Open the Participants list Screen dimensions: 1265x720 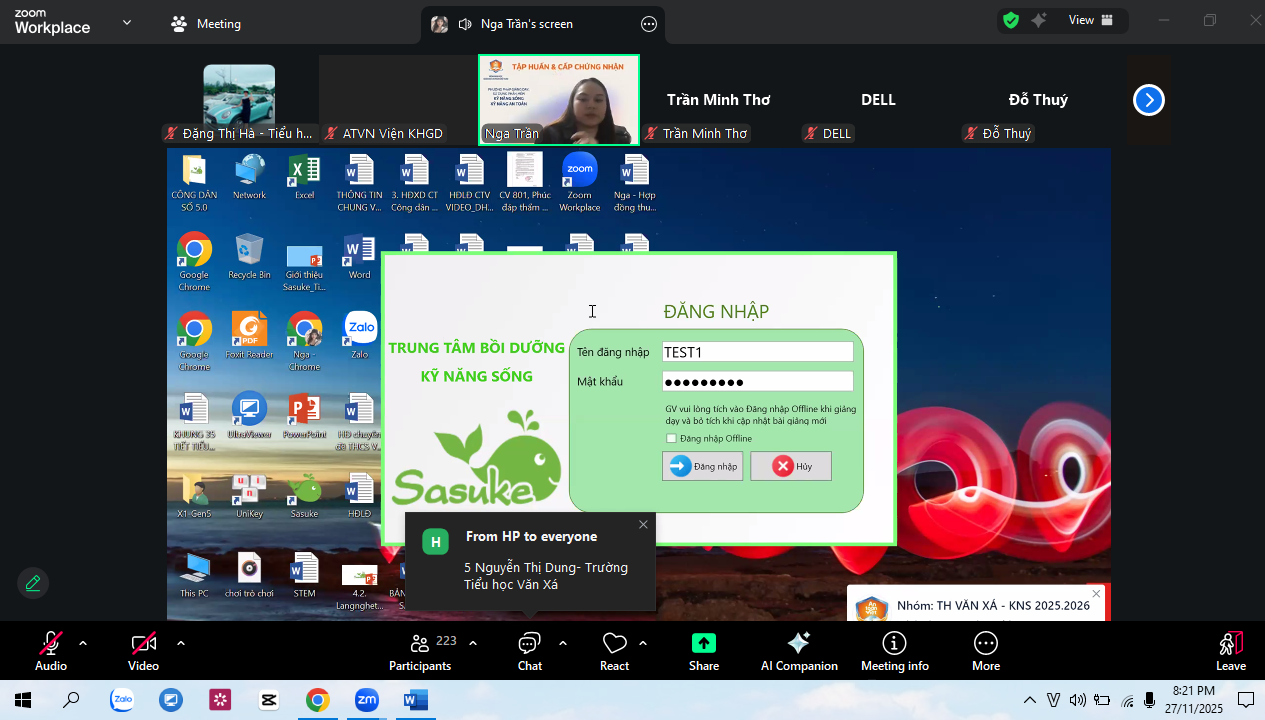tap(420, 650)
